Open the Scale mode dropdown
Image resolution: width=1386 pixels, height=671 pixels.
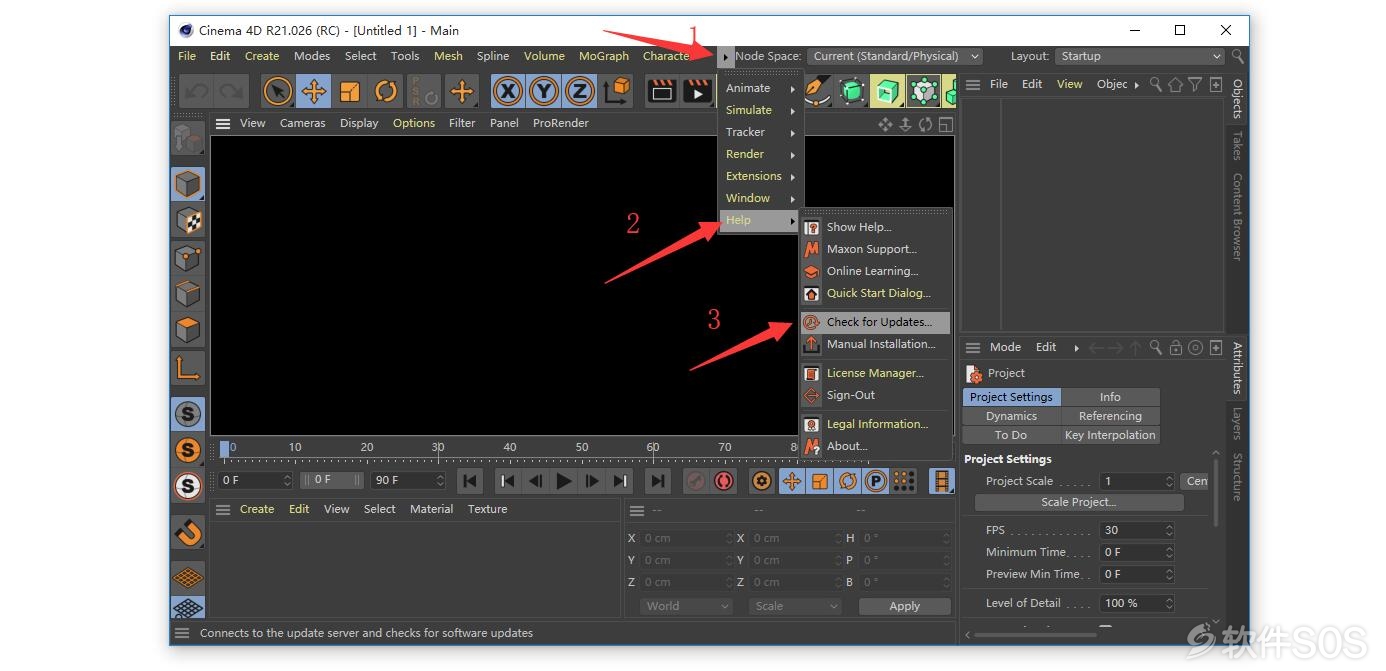(x=796, y=606)
